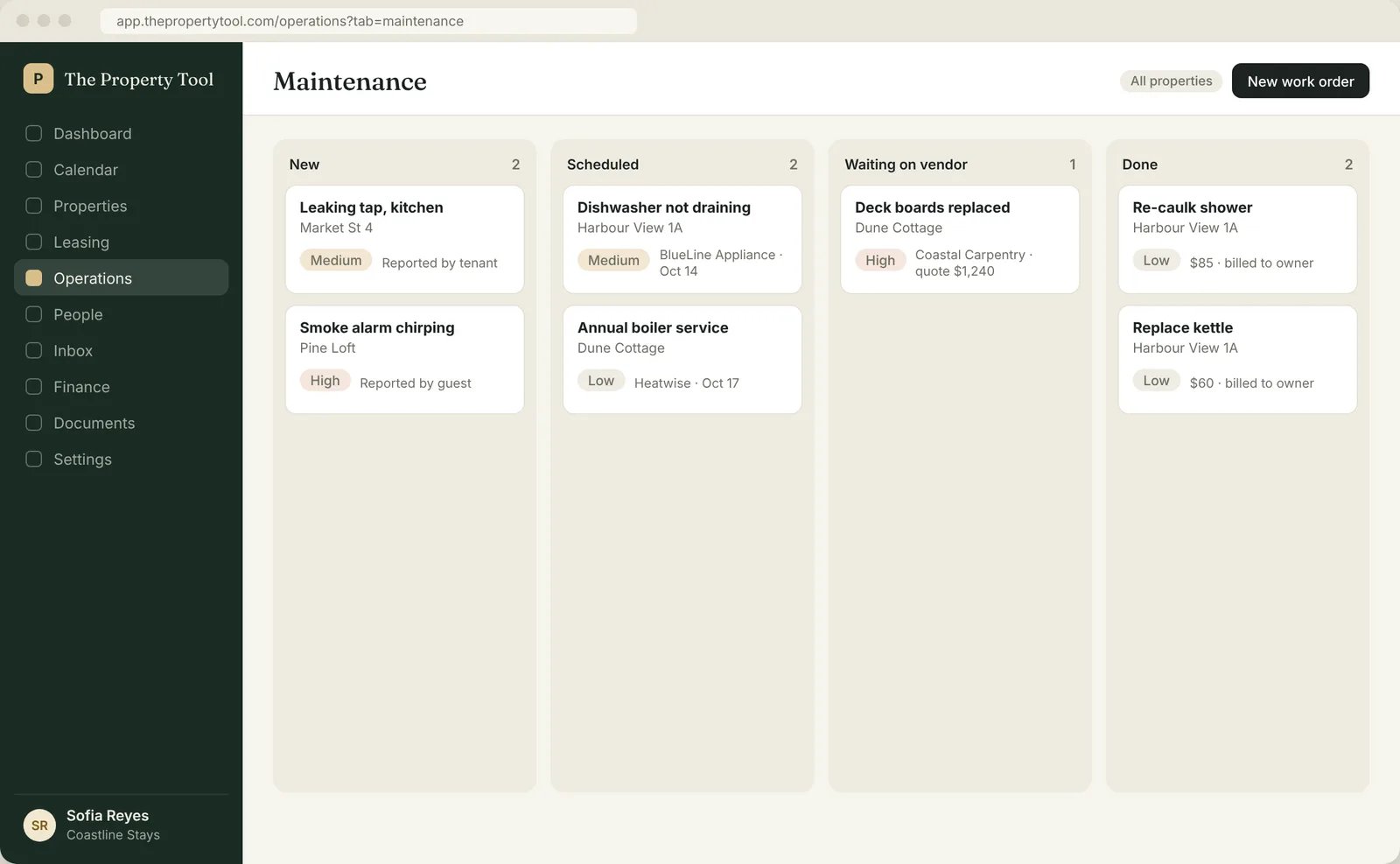This screenshot has width=1400, height=864.
Task: Click the Properties sidebar icon
Action: coord(34,206)
